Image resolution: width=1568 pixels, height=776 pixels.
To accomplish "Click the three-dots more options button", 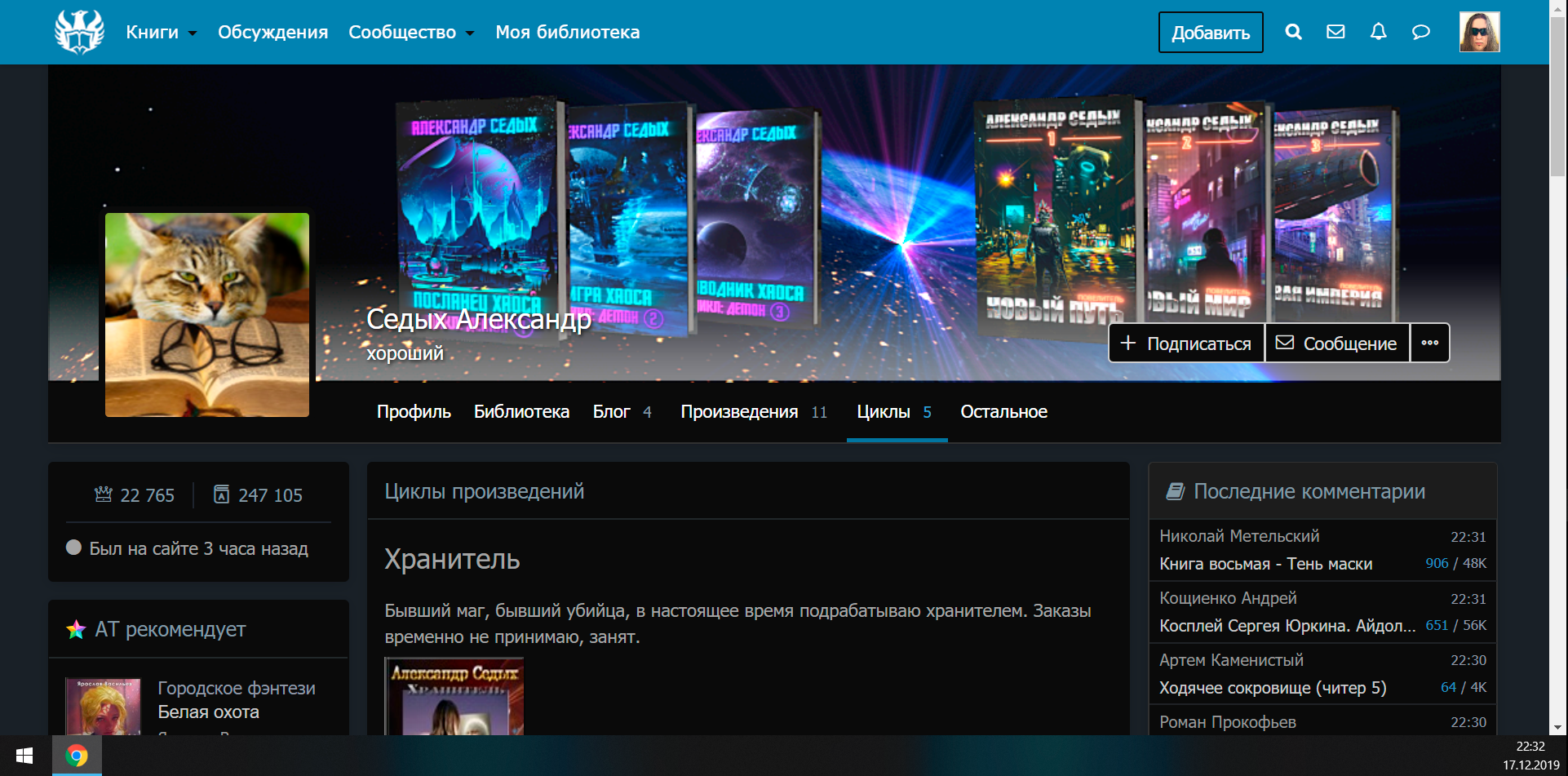I will pyautogui.click(x=1429, y=343).
